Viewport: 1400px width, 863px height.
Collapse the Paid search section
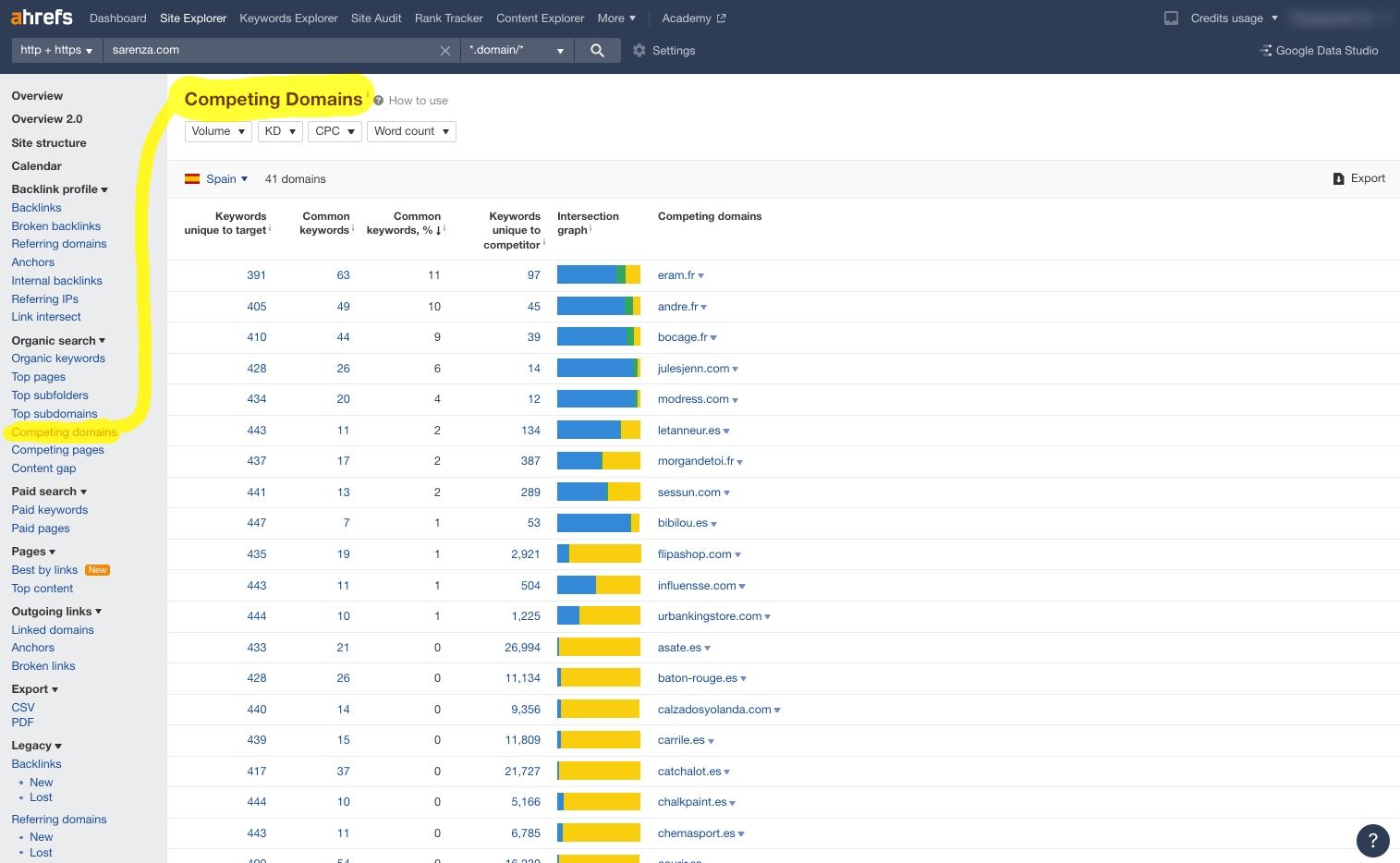[x=49, y=492]
